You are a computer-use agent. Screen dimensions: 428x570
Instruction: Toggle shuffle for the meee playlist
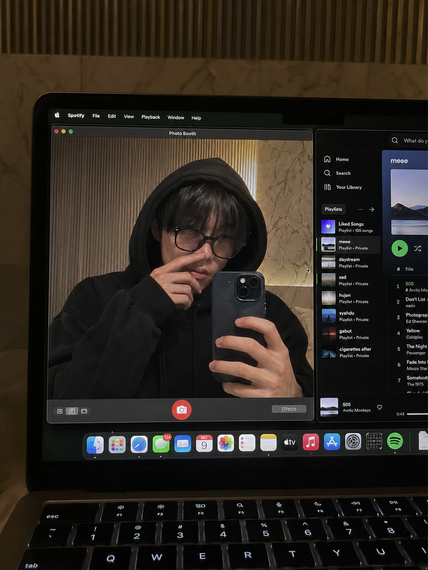click(417, 249)
